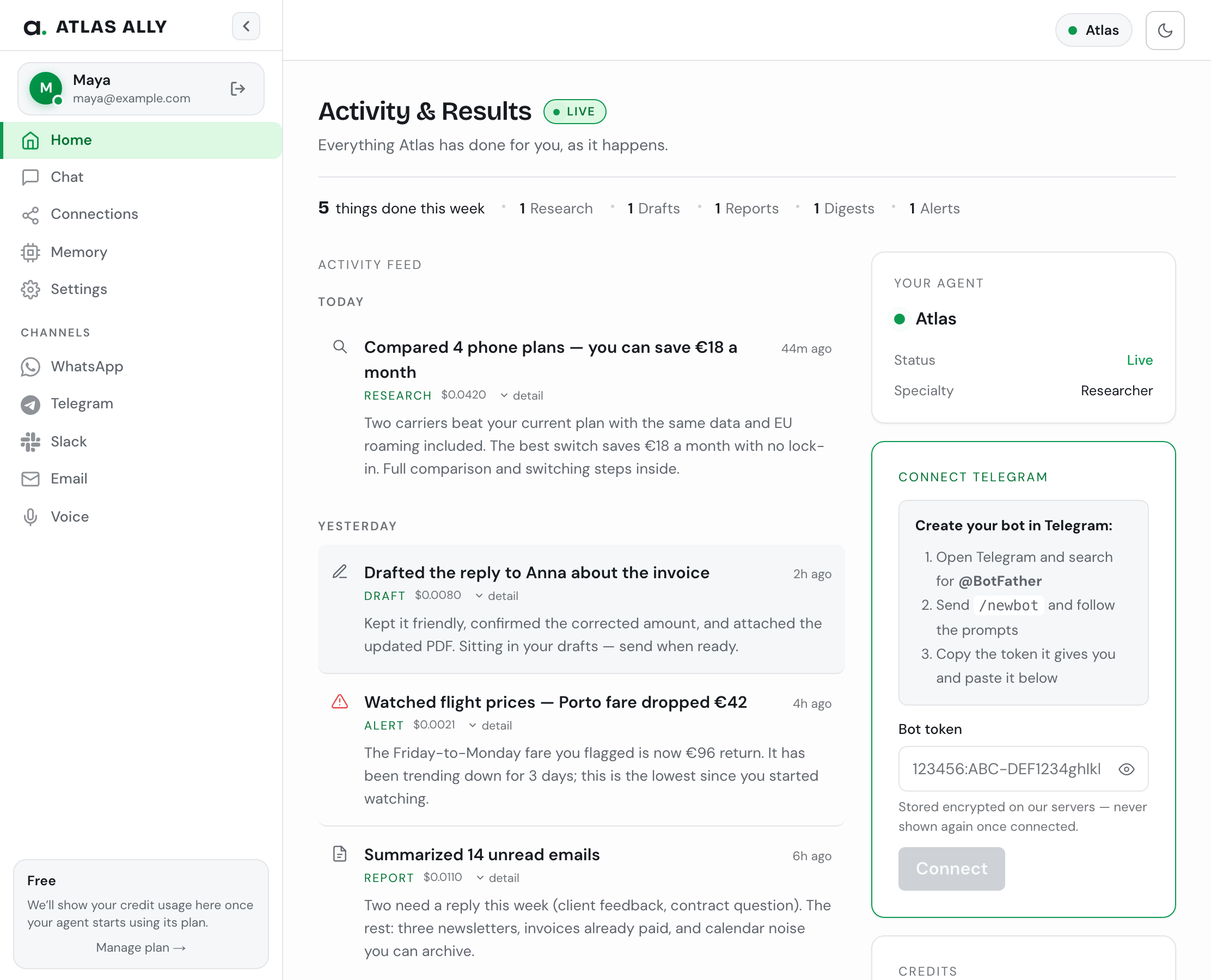Click the magnifier icon on phone plans entry
This screenshot has width=1211, height=980.
[x=340, y=347]
